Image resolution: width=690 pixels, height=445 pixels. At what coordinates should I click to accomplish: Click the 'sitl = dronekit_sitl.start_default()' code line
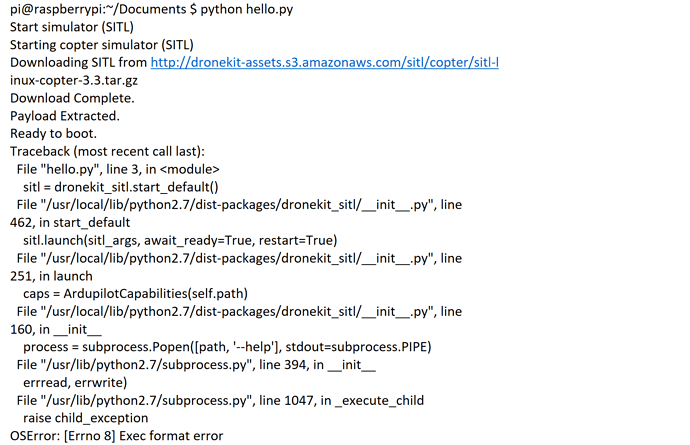[121, 187]
